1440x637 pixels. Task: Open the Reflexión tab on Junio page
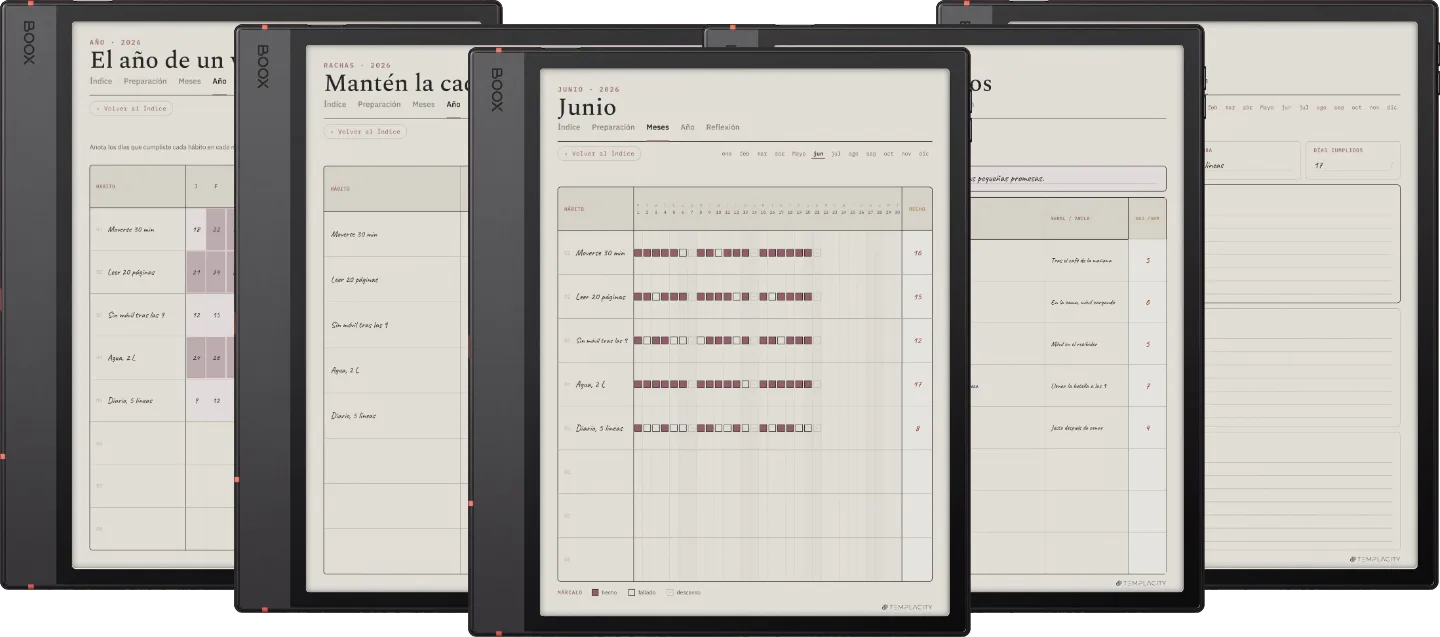pyautogui.click(x=723, y=127)
